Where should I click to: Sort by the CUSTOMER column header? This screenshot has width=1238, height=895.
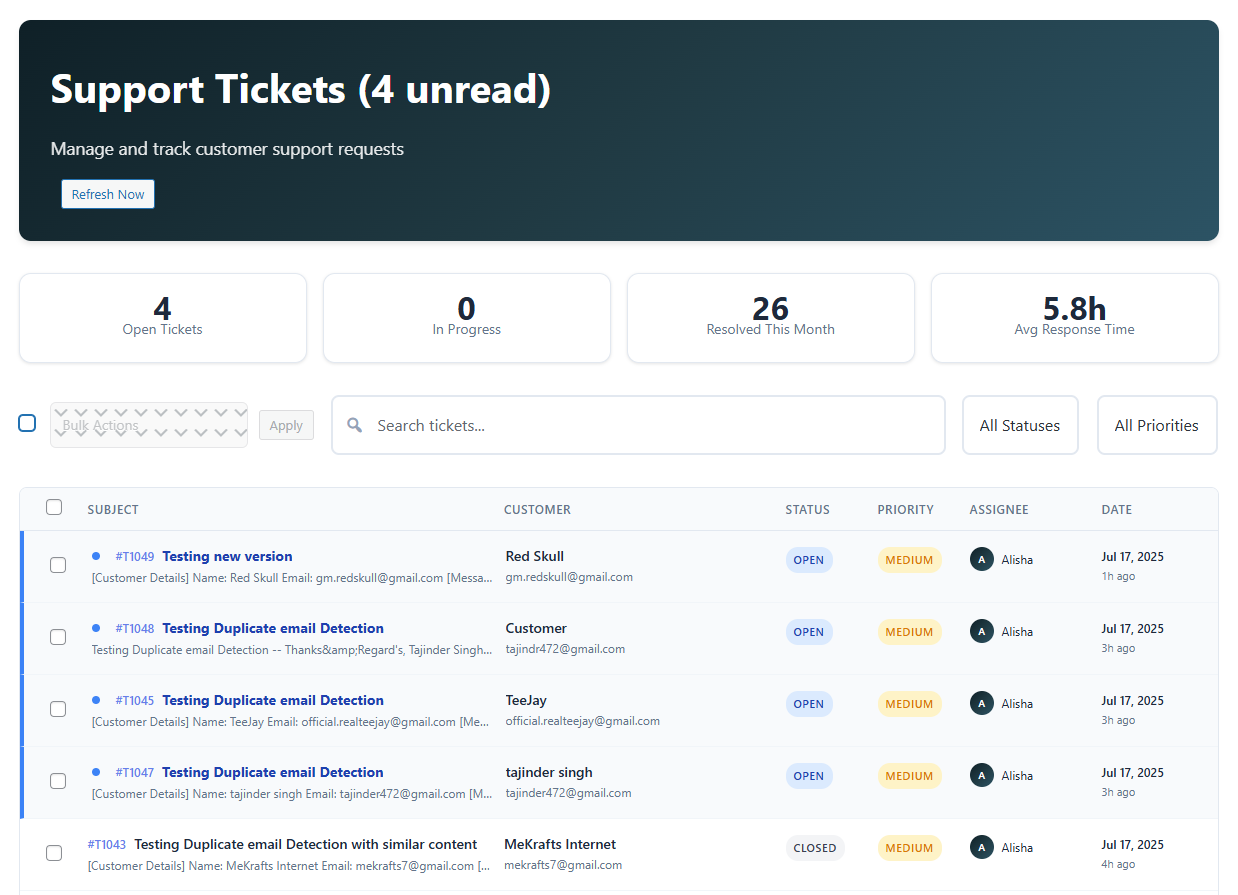(537, 510)
